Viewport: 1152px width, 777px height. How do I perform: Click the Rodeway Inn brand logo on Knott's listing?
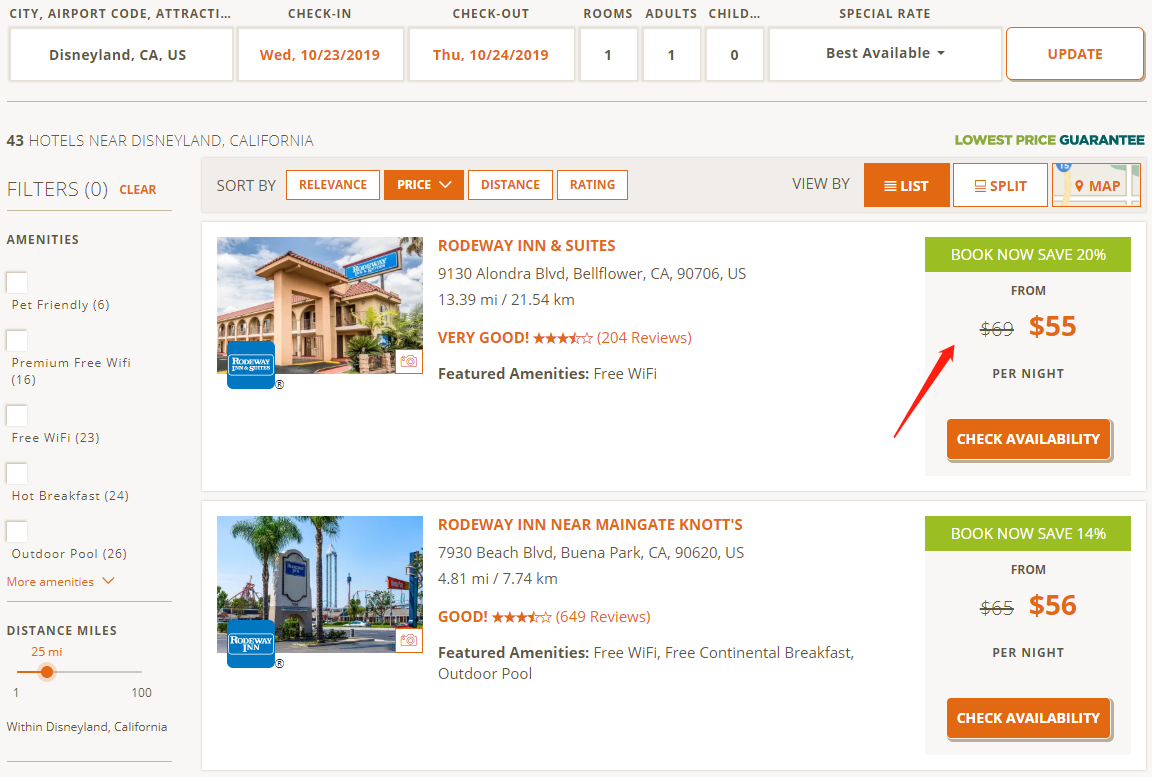251,643
